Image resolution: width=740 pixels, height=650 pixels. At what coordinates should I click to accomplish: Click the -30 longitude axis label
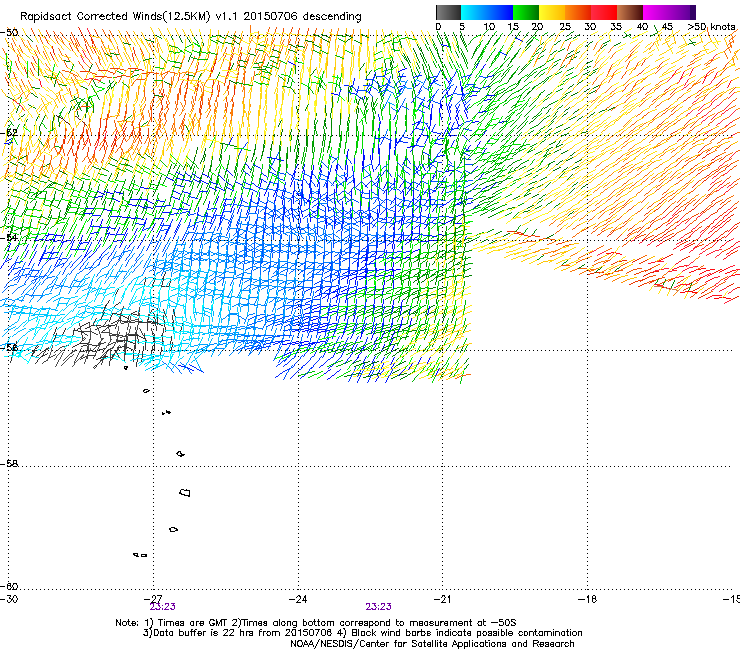click(x=9, y=599)
